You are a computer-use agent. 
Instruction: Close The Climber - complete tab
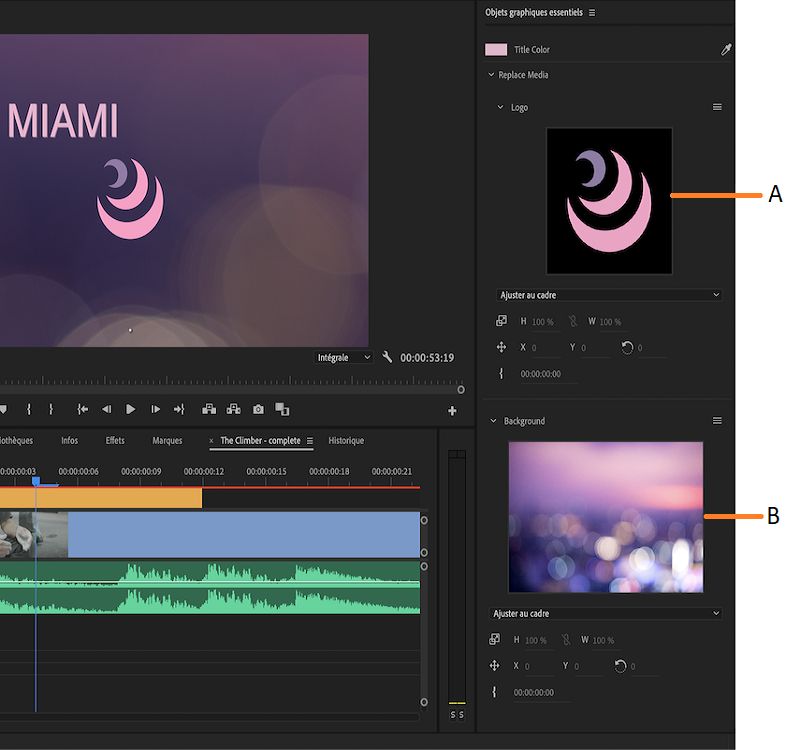211,441
